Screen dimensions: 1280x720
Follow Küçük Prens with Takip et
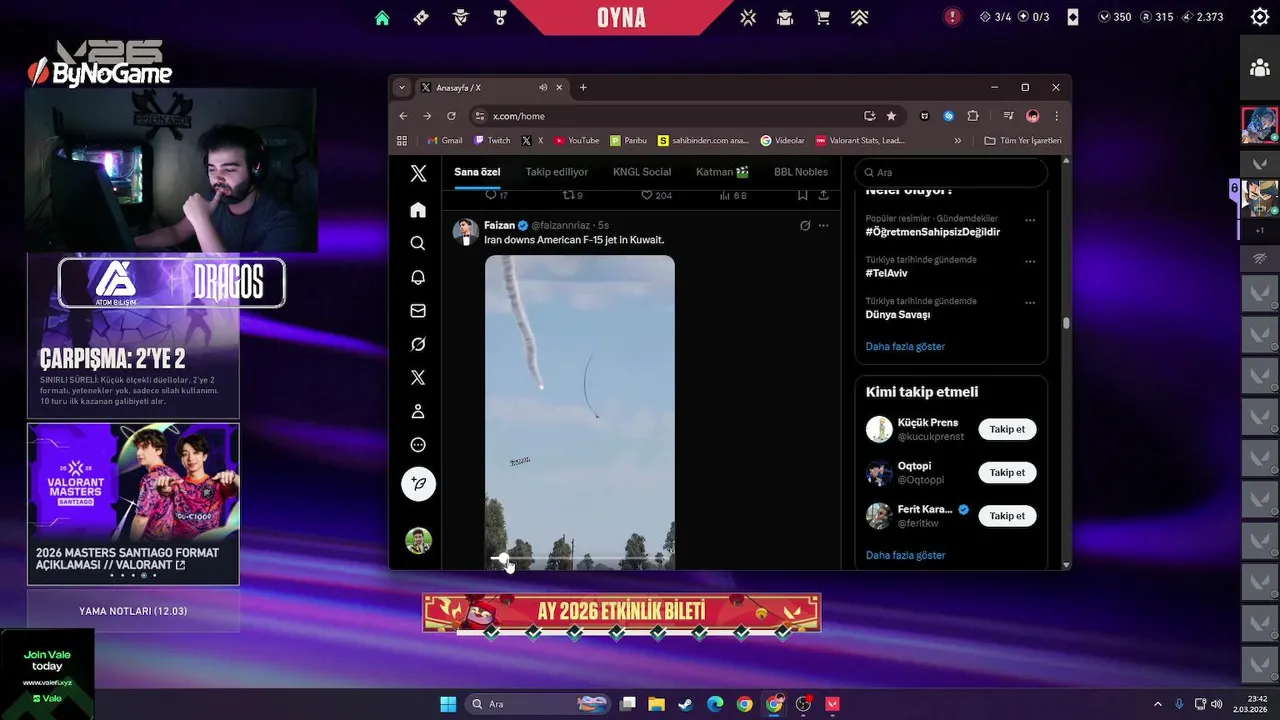click(1007, 429)
